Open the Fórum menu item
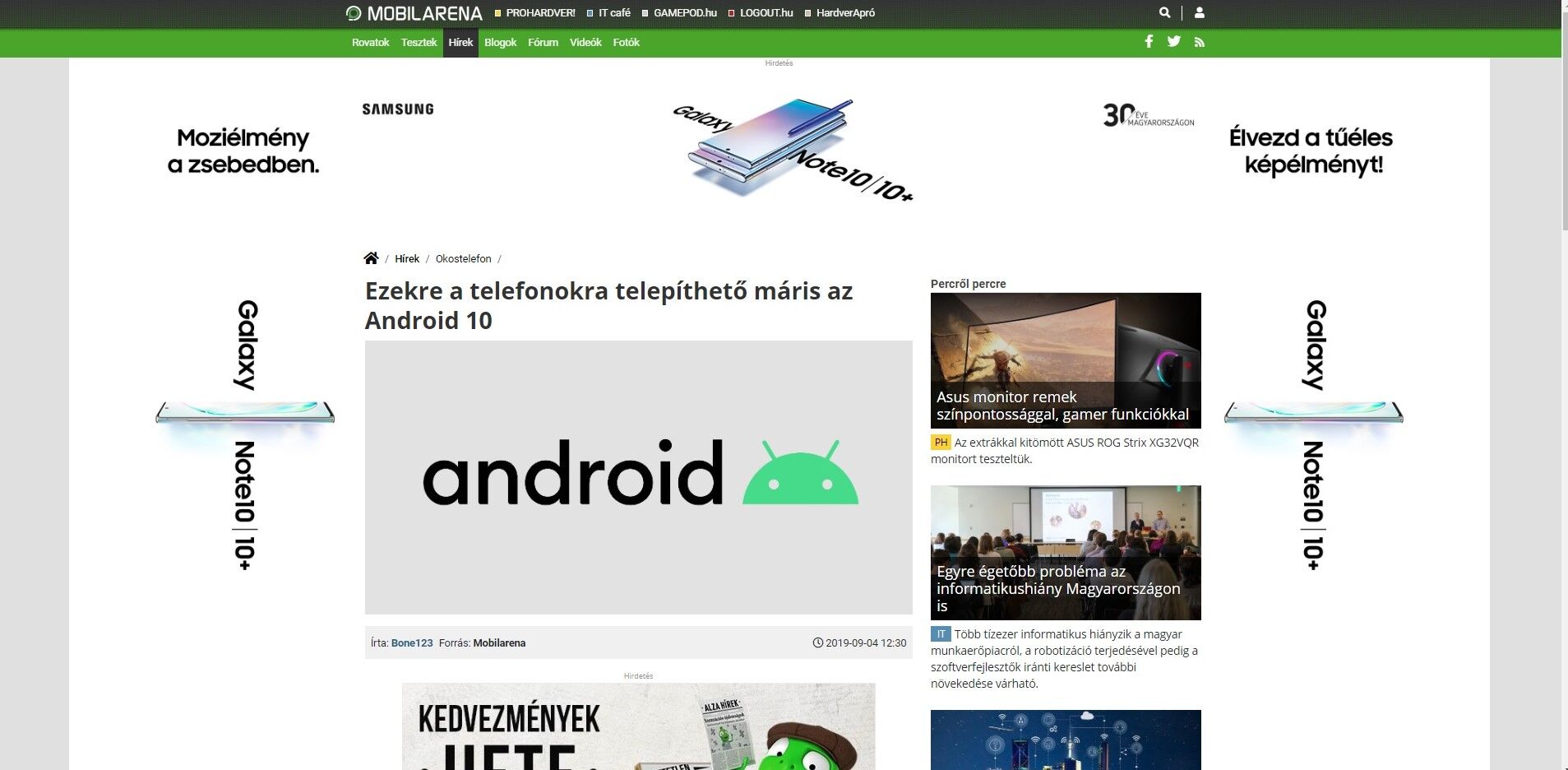Viewport: 1568px width, 770px height. [x=543, y=43]
